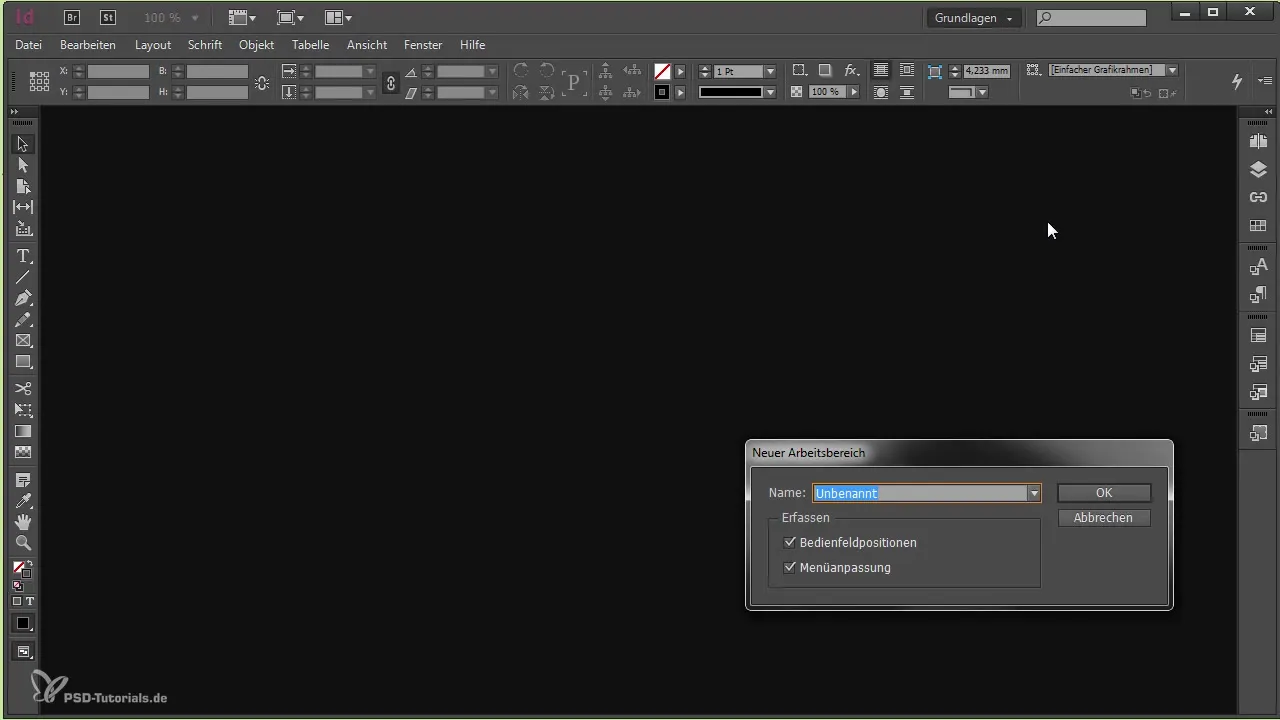Select the Gradient Feather tool
1280x720 pixels.
23,452
